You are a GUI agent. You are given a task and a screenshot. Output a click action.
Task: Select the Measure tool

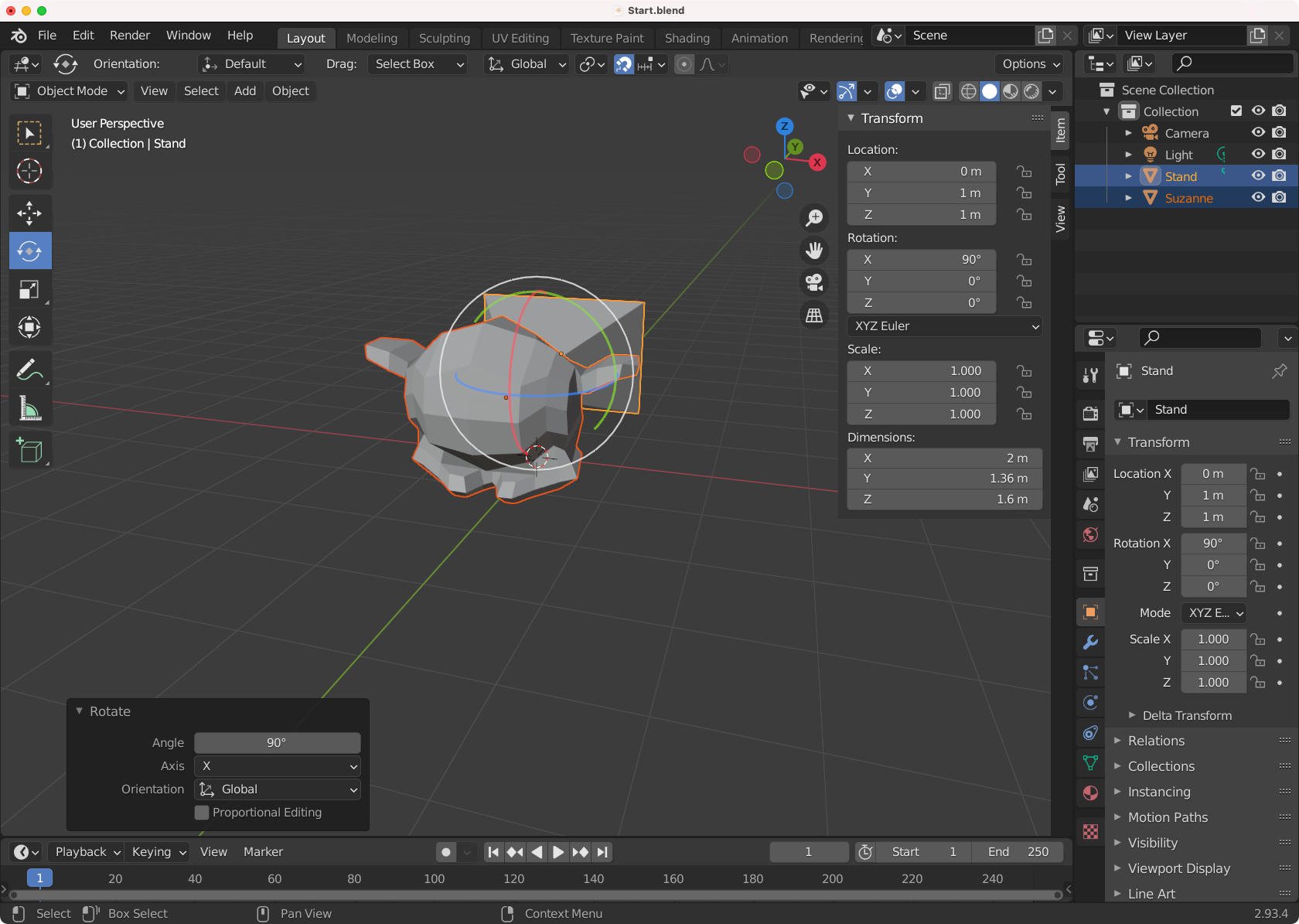[x=29, y=408]
